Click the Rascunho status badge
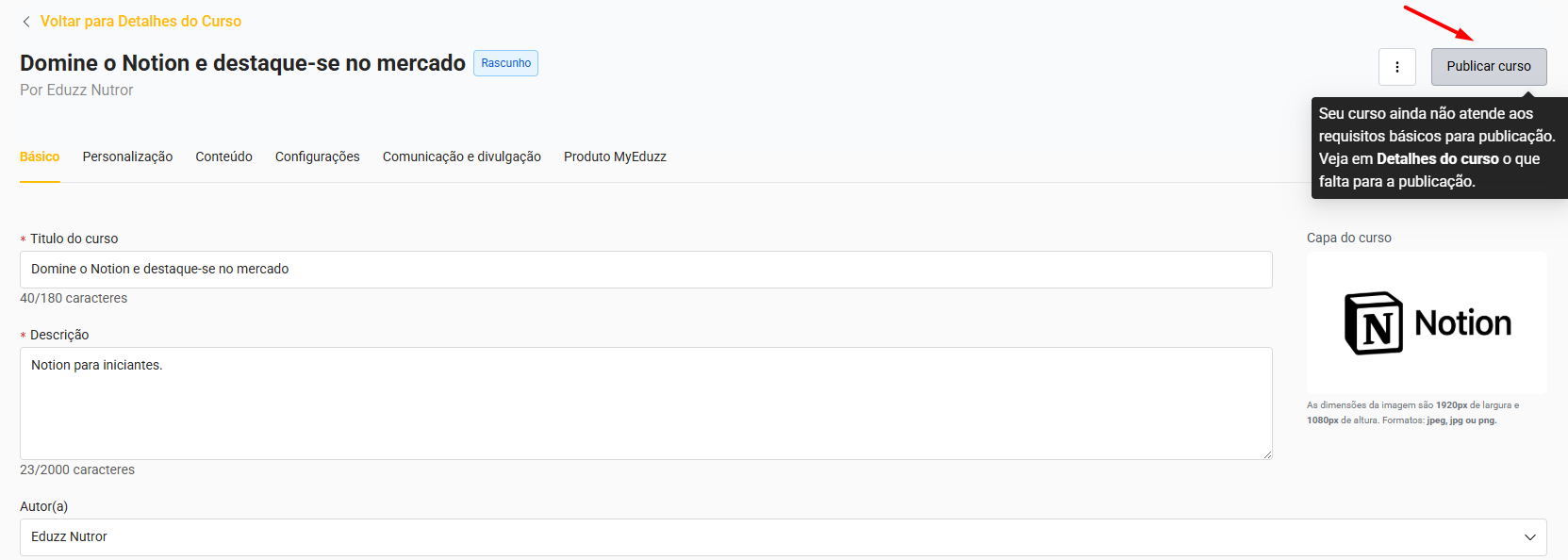 505,63
